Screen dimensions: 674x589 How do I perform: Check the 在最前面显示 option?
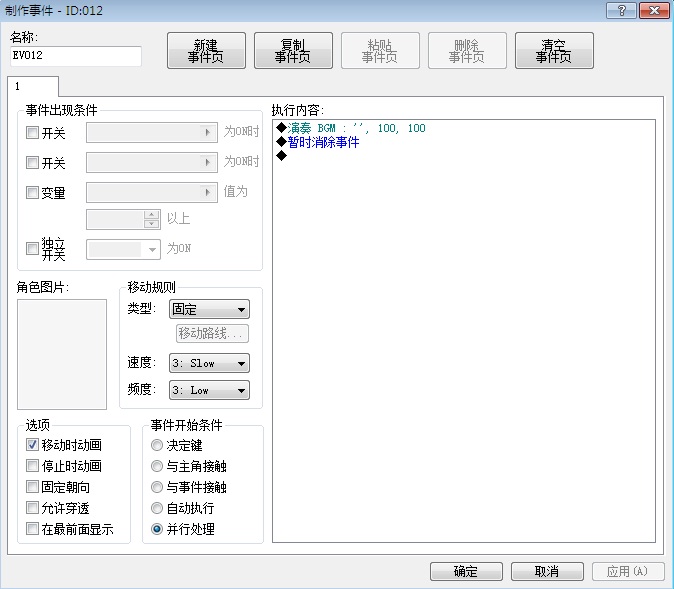[32, 528]
